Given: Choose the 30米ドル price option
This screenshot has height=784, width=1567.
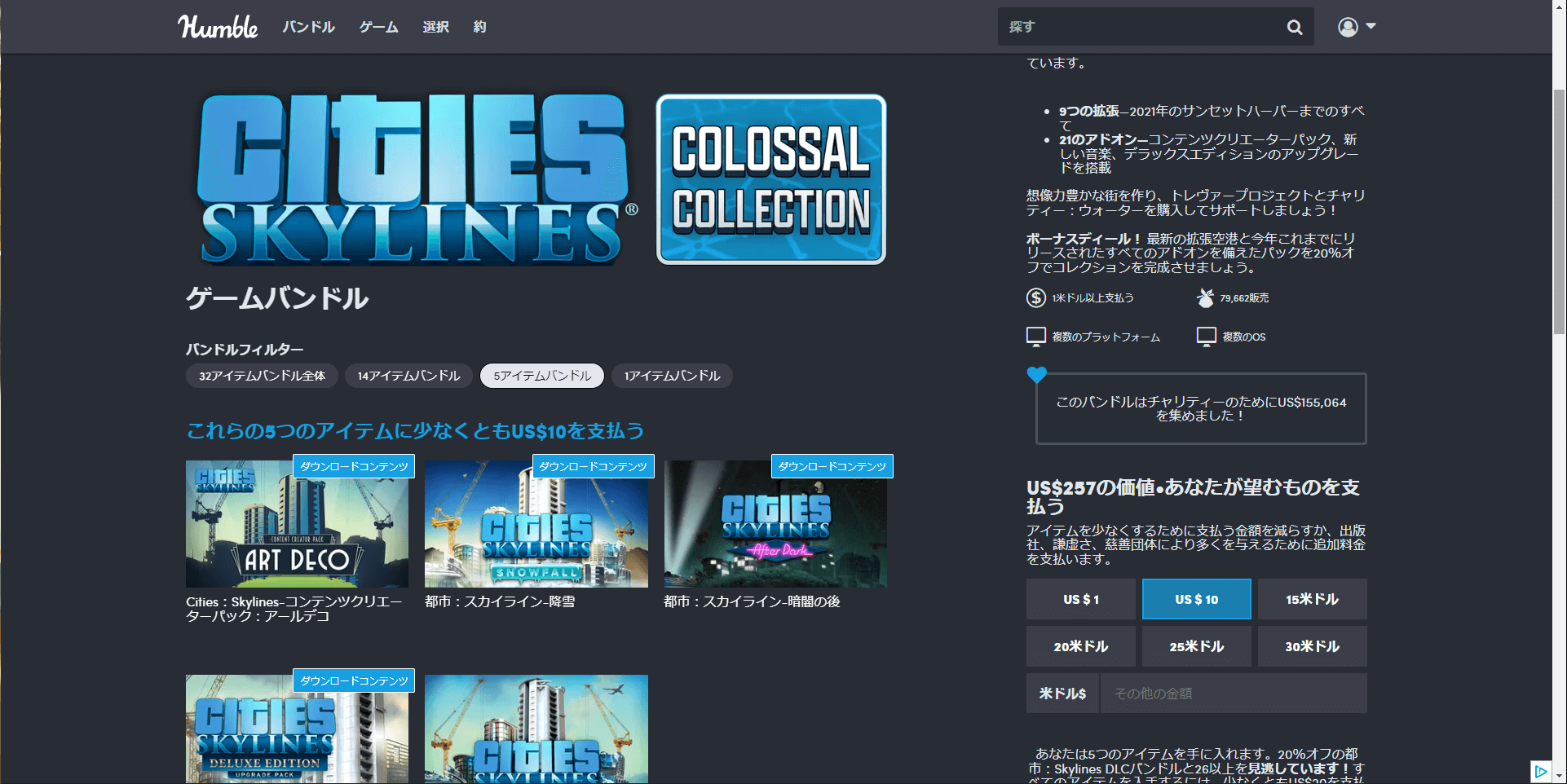Looking at the screenshot, I should tap(1312, 646).
